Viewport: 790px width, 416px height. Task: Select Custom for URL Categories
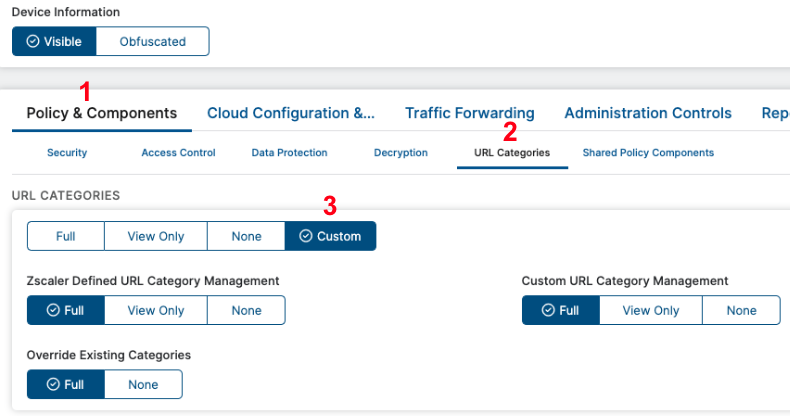coord(331,236)
